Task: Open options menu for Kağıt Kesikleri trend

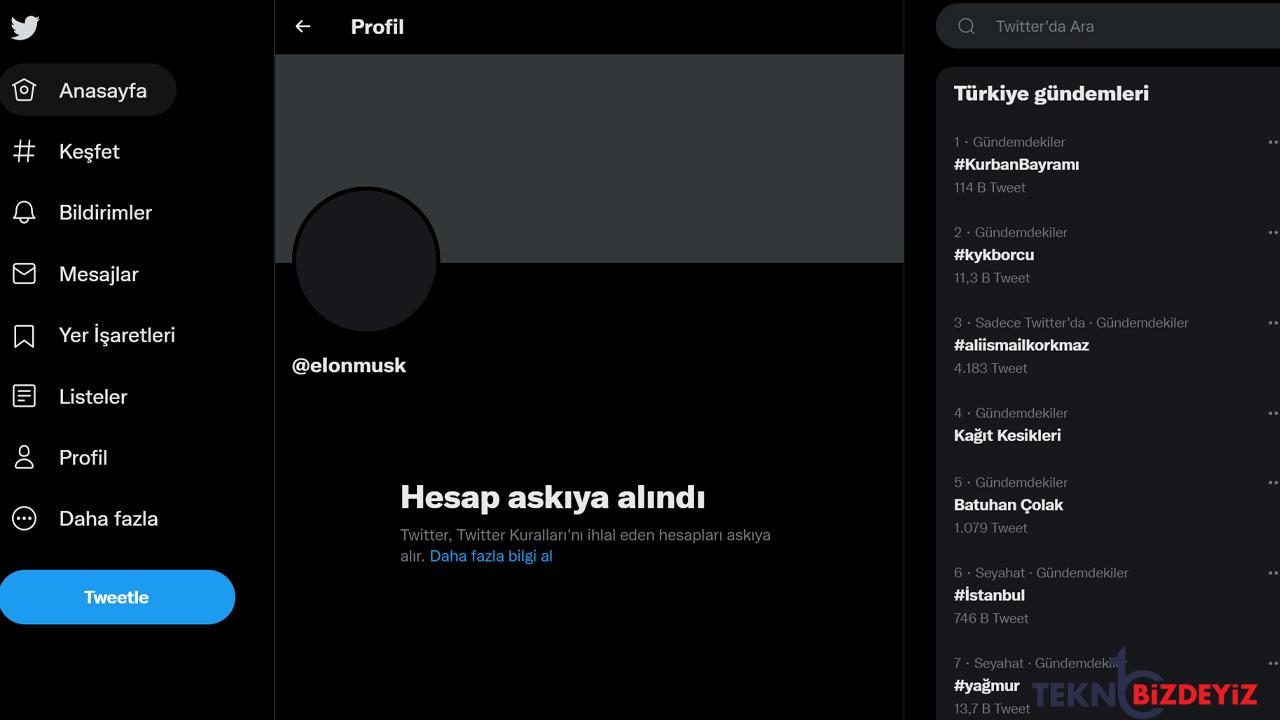Action: point(1273,412)
